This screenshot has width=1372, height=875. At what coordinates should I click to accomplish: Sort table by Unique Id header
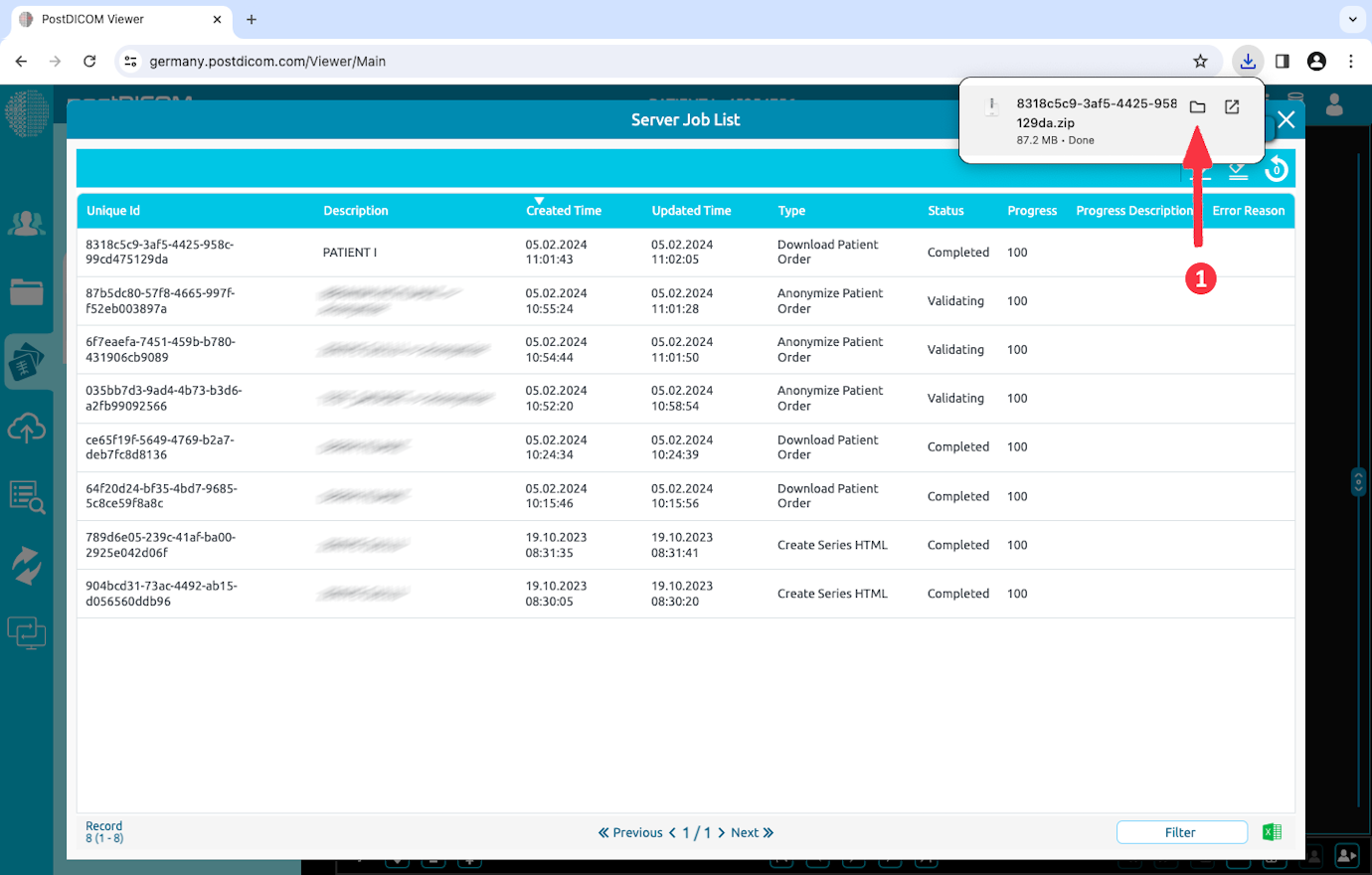113,211
